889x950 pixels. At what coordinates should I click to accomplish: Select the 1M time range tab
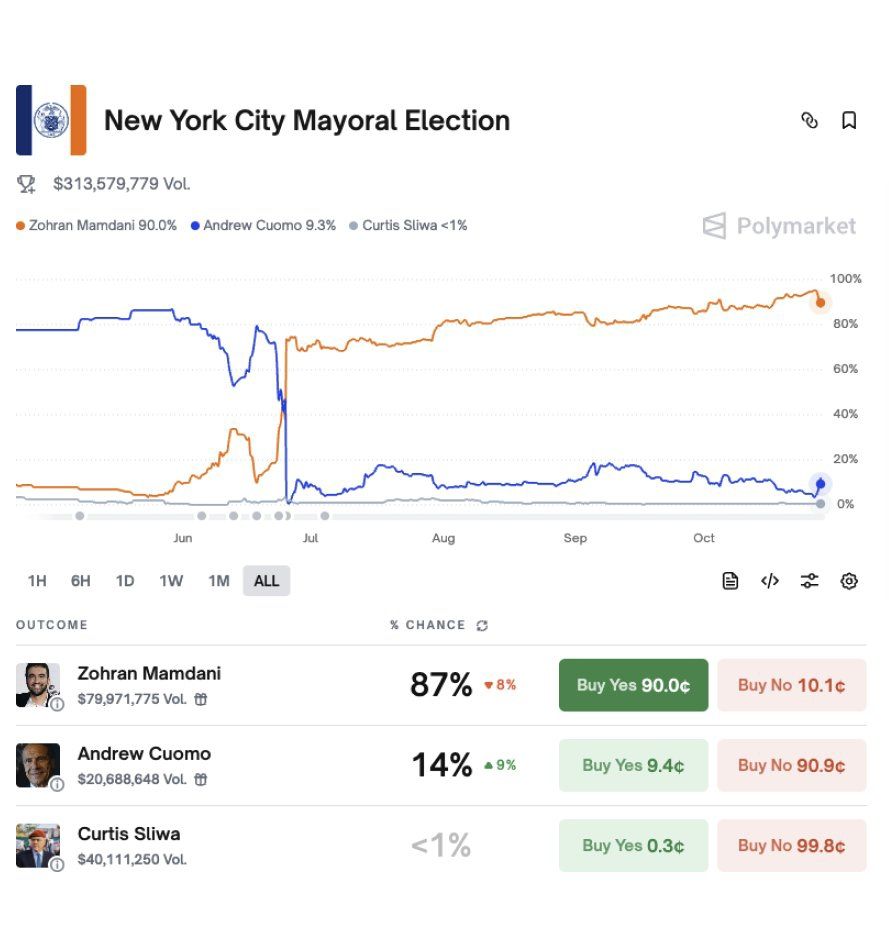(219, 580)
